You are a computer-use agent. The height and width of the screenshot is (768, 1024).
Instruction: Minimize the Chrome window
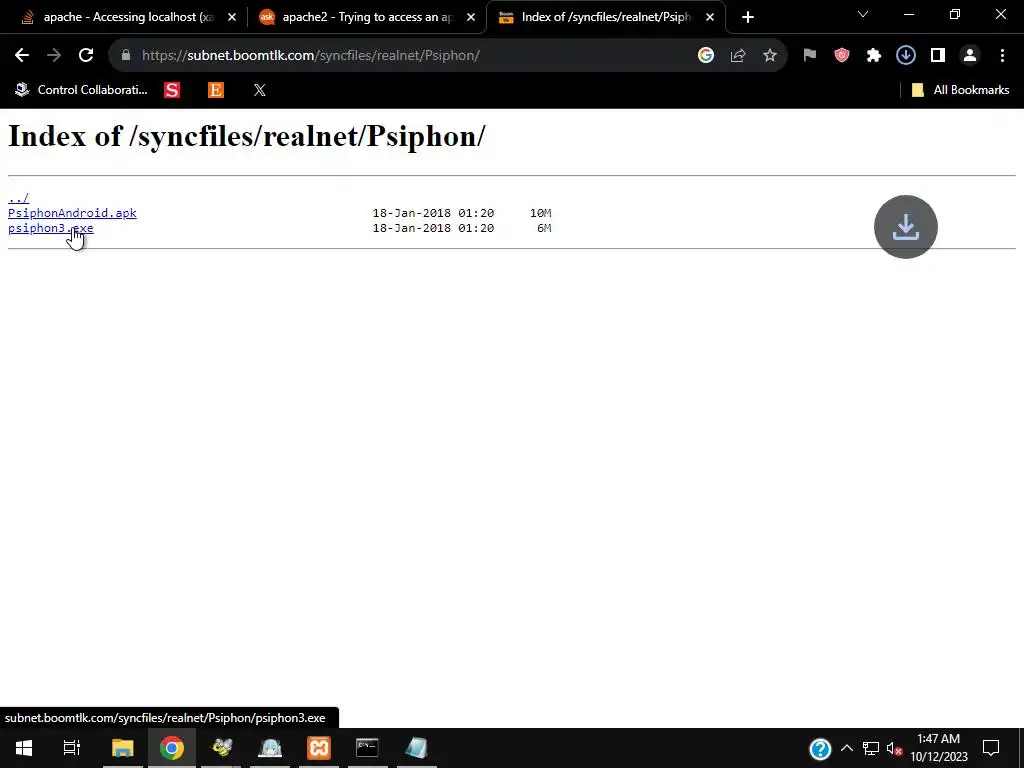click(908, 14)
